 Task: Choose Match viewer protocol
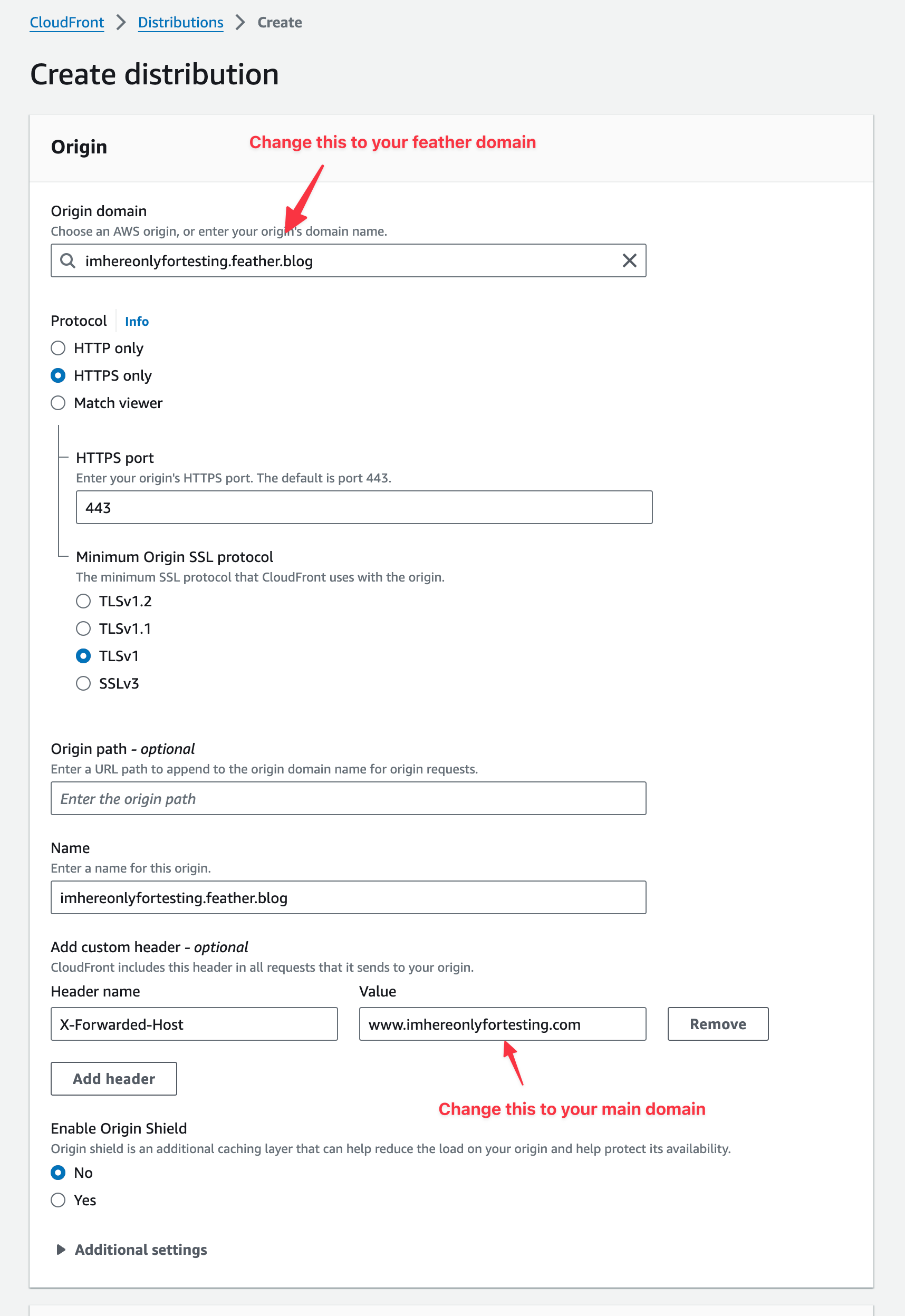point(59,403)
